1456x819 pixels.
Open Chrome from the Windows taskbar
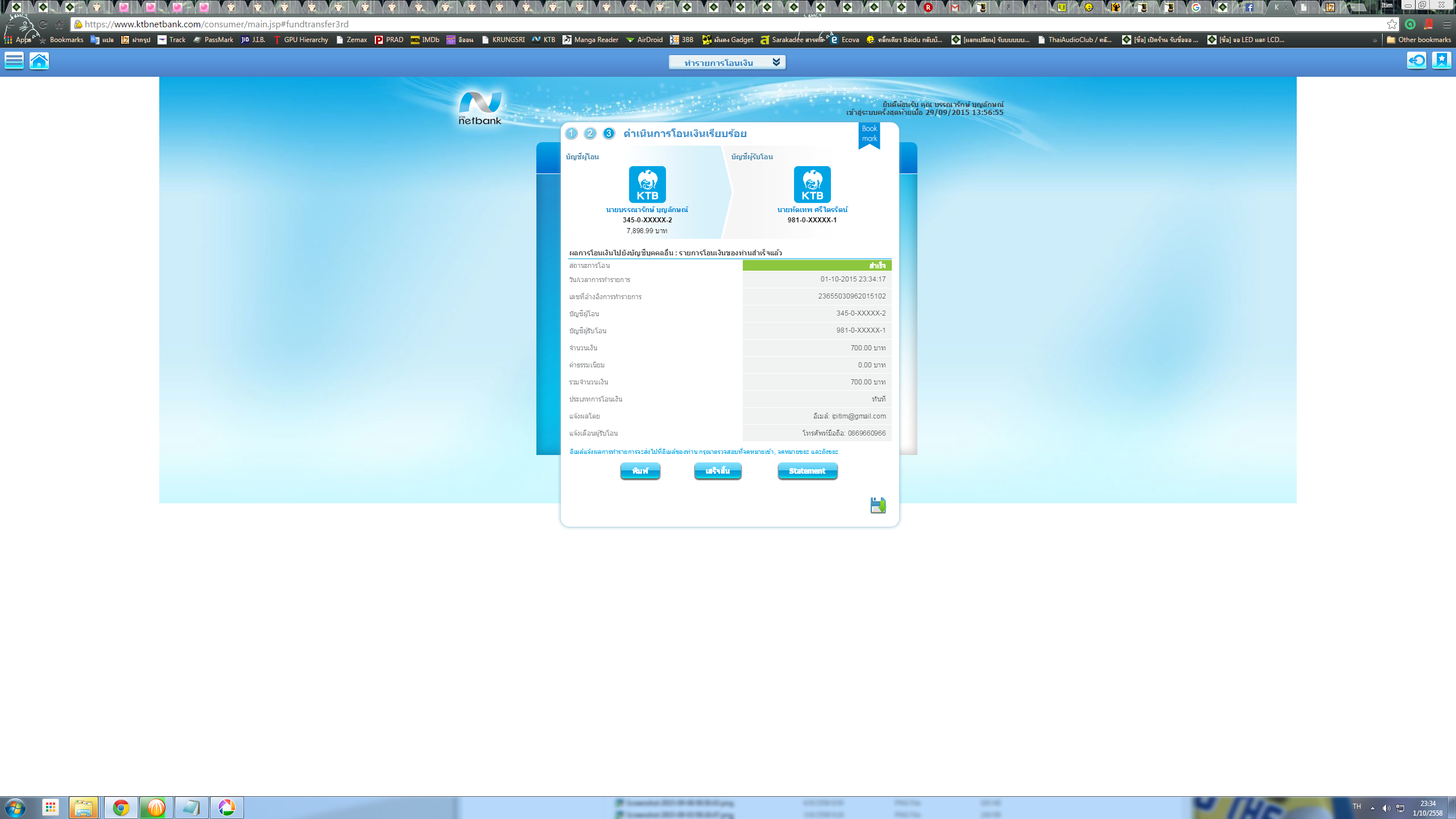[x=121, y=808]
